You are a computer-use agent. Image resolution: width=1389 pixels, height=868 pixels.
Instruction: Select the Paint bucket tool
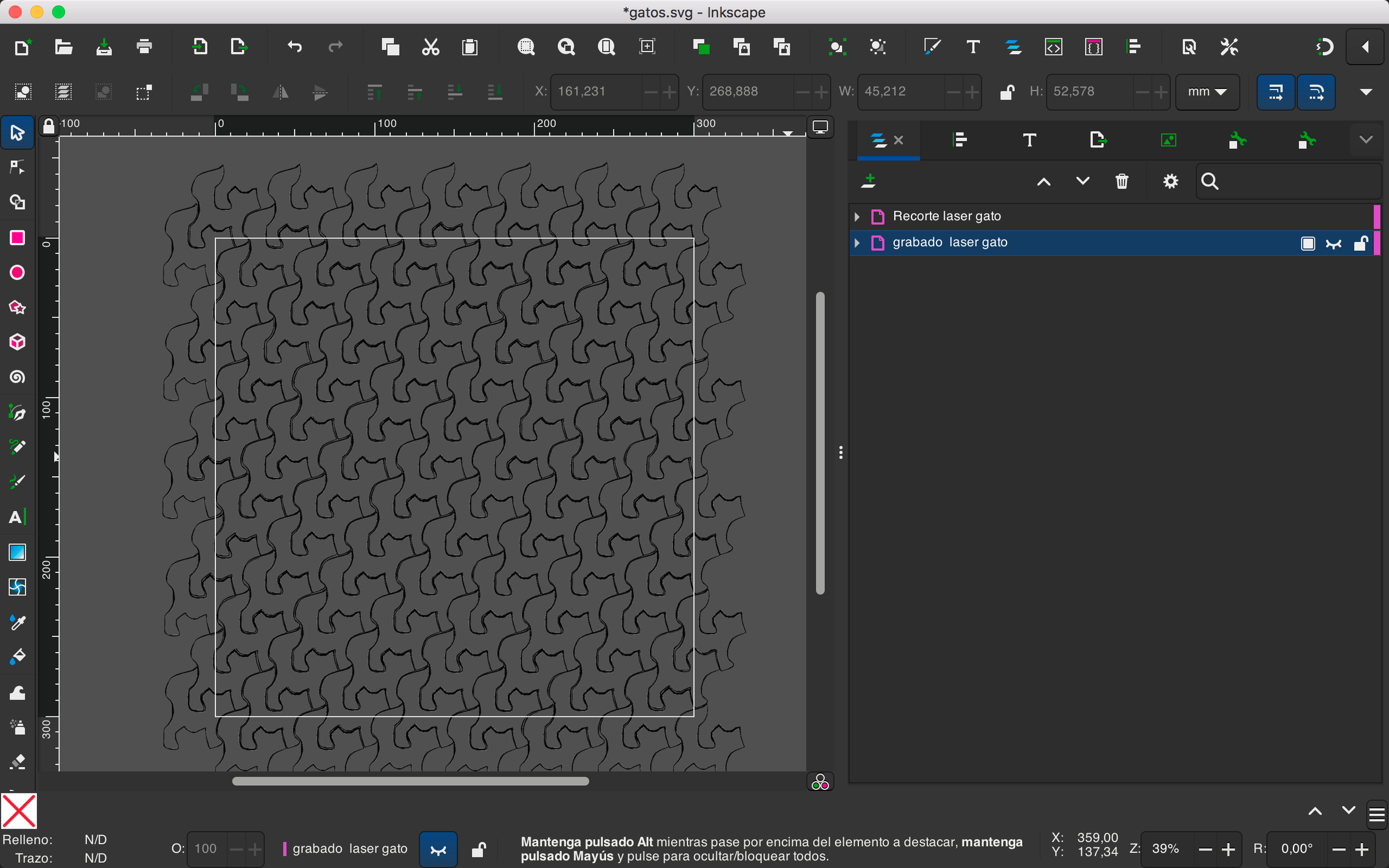(17, 657)
